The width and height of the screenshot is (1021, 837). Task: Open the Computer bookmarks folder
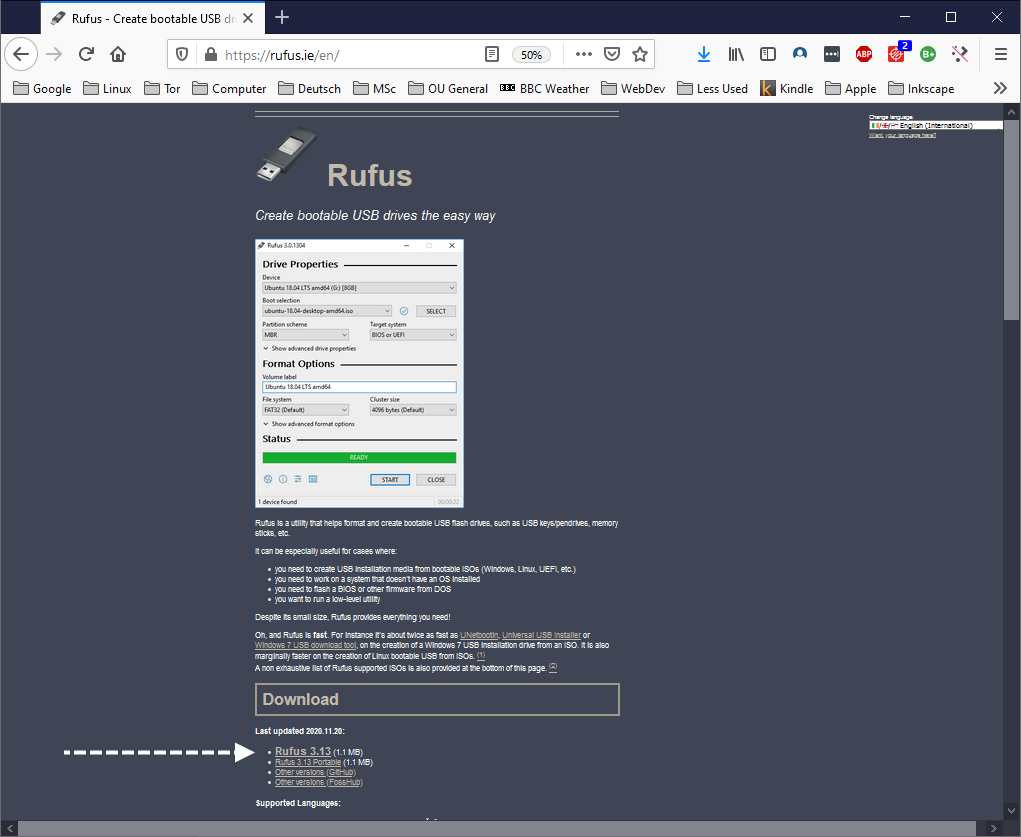229,88
